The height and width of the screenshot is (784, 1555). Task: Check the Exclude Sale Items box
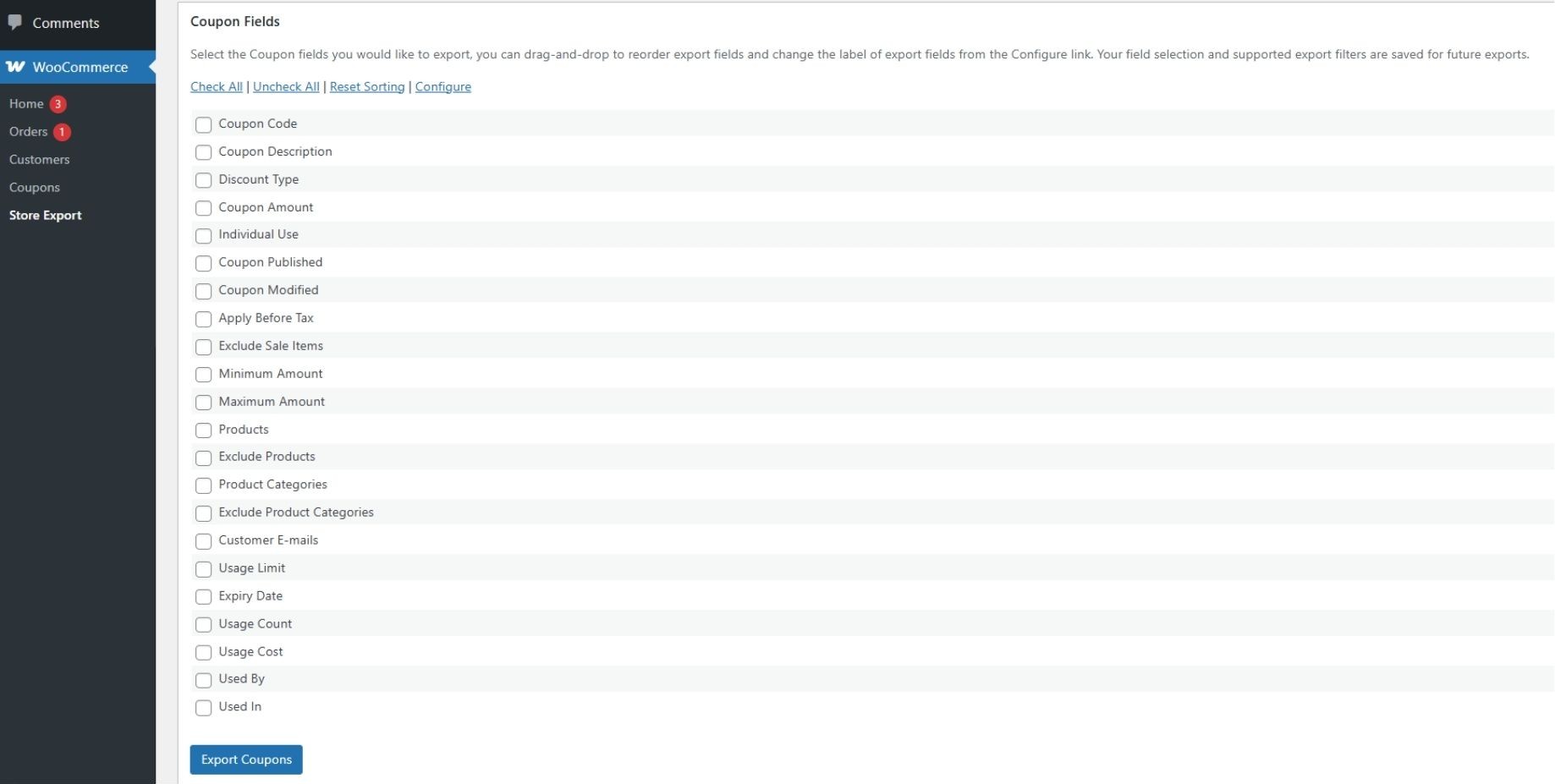(203, 347)
